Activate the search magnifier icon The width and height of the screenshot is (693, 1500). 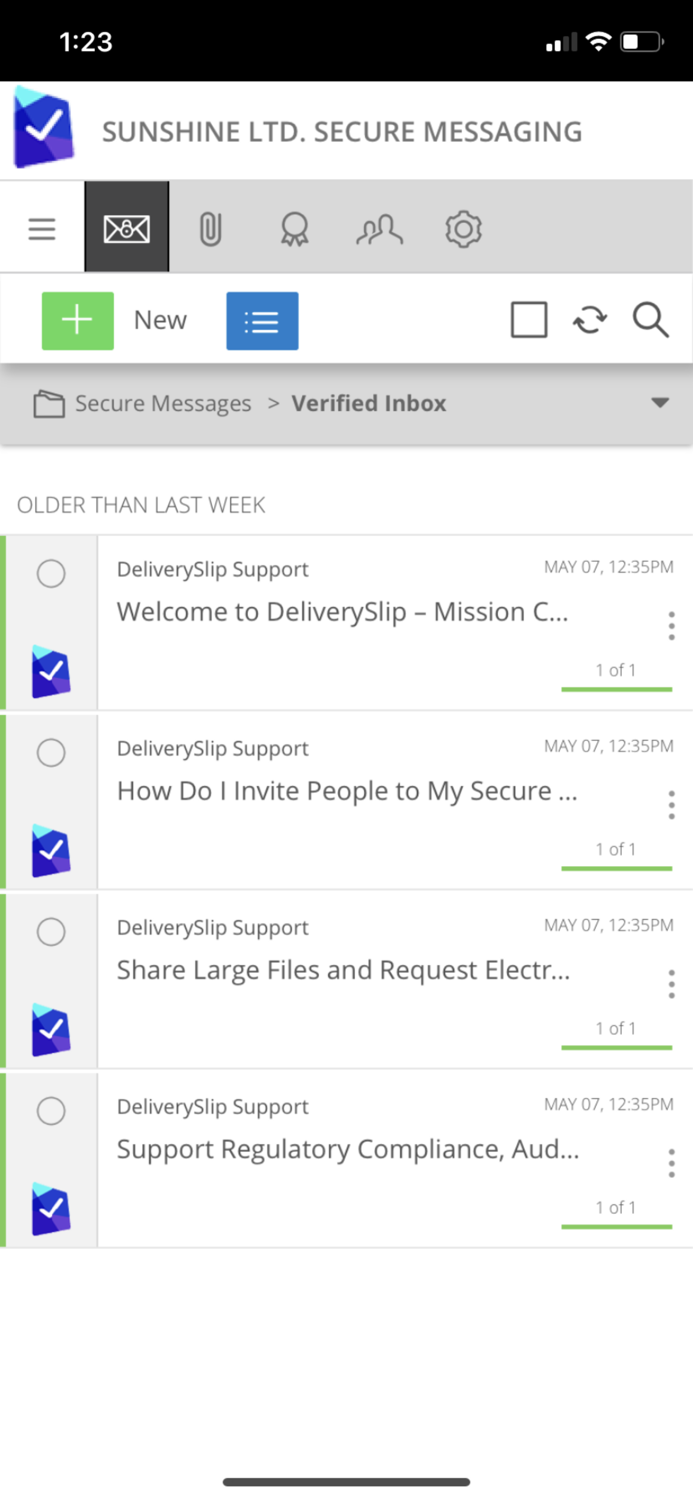click(651, 319)
